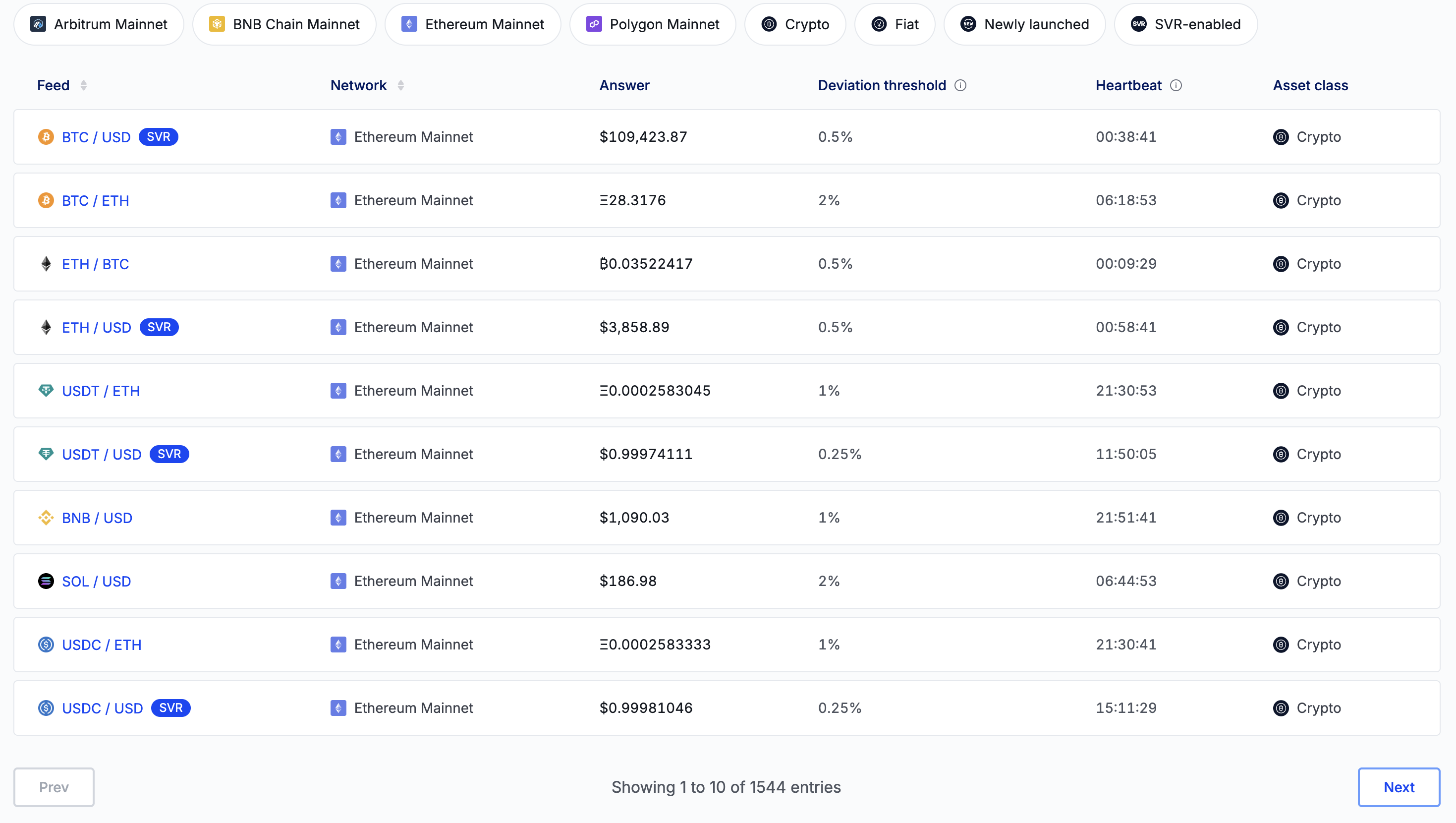Toggle the BNB Chain Mainnet filter chip

point(284,24)
